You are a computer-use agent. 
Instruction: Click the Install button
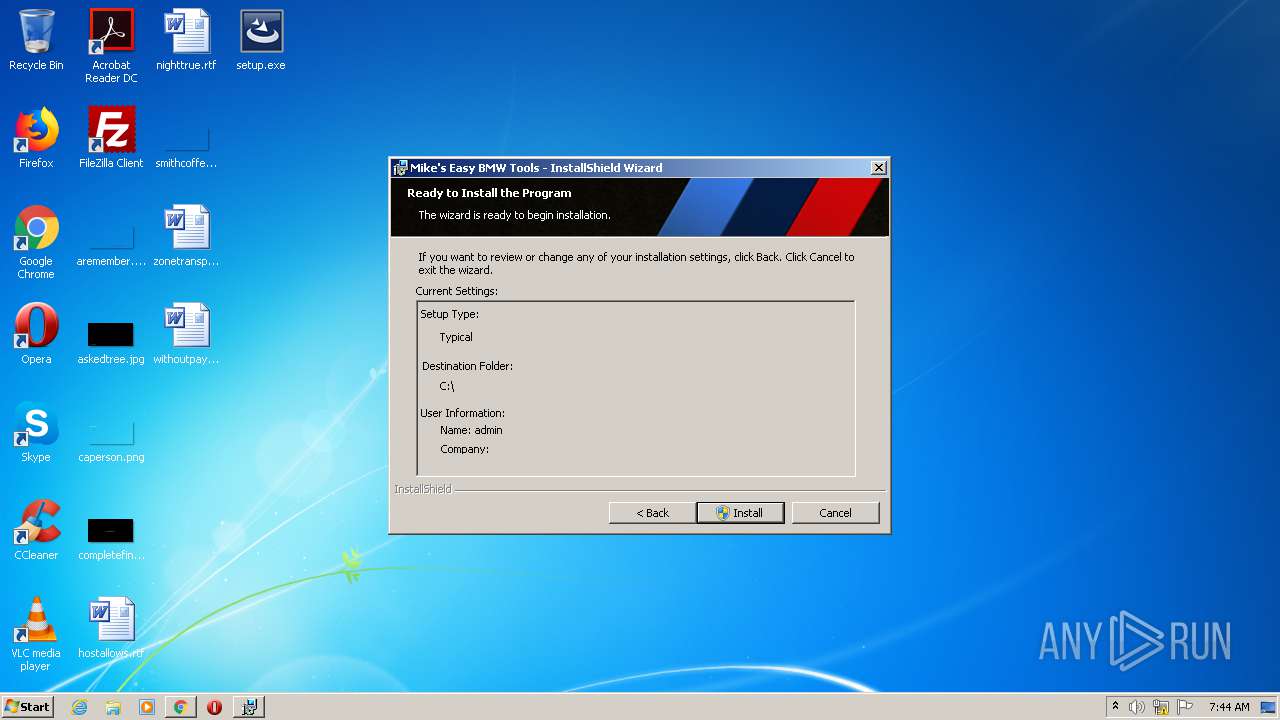740,513
